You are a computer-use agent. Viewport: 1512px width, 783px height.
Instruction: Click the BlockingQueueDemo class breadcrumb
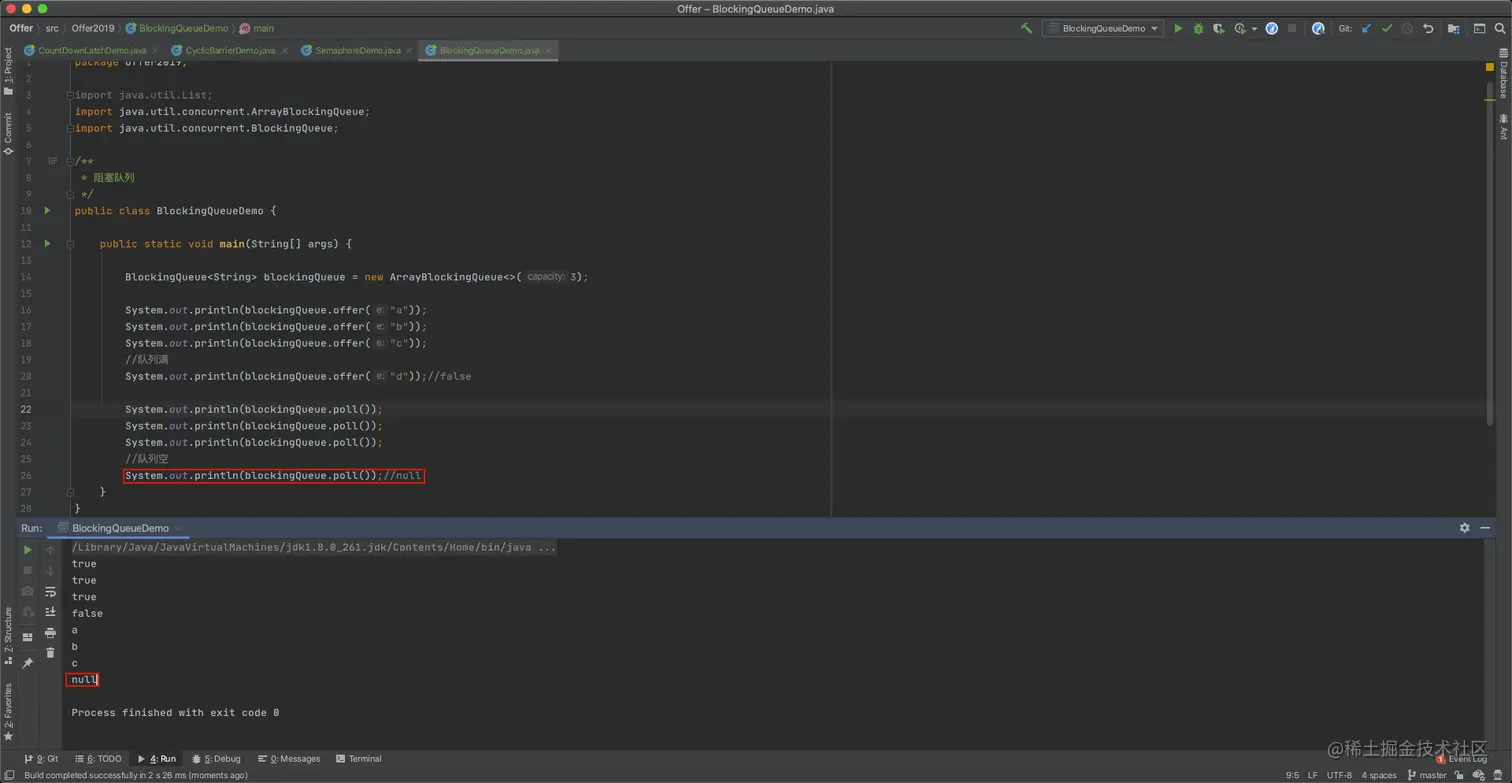(x=177, y=28)
